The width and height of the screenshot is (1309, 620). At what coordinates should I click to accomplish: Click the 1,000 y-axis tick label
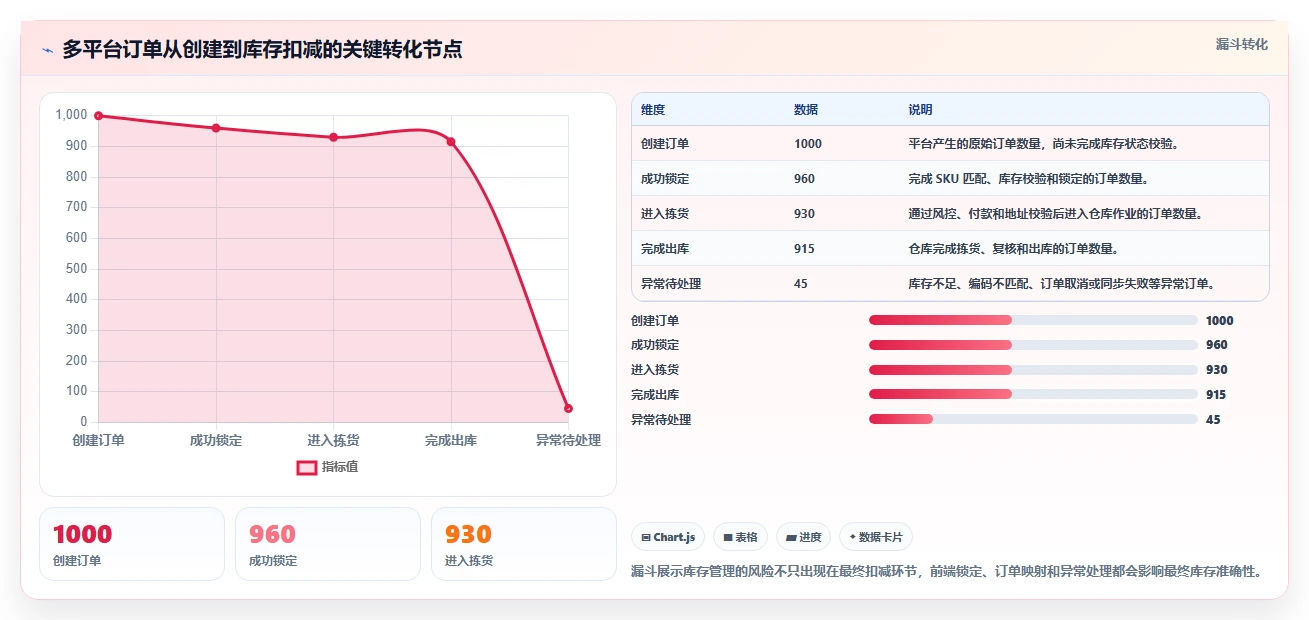pos(72,115)
